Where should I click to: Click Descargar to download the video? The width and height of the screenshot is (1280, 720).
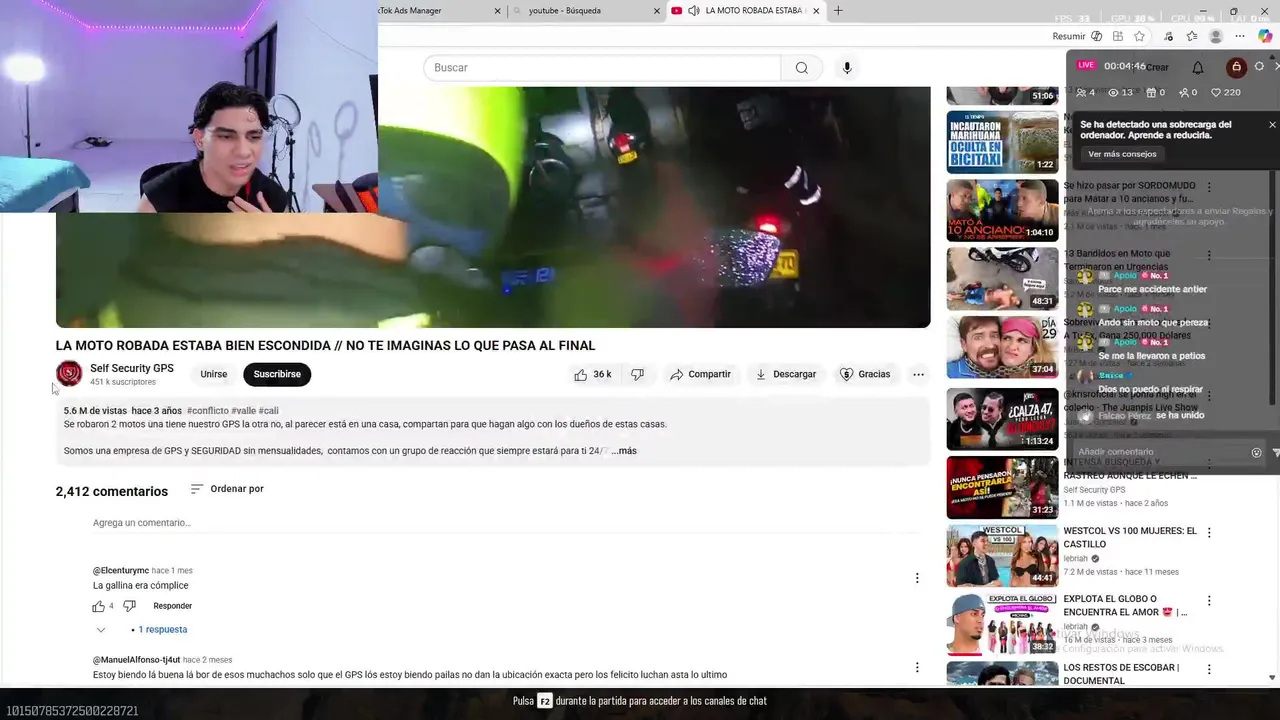coord(785,374)
